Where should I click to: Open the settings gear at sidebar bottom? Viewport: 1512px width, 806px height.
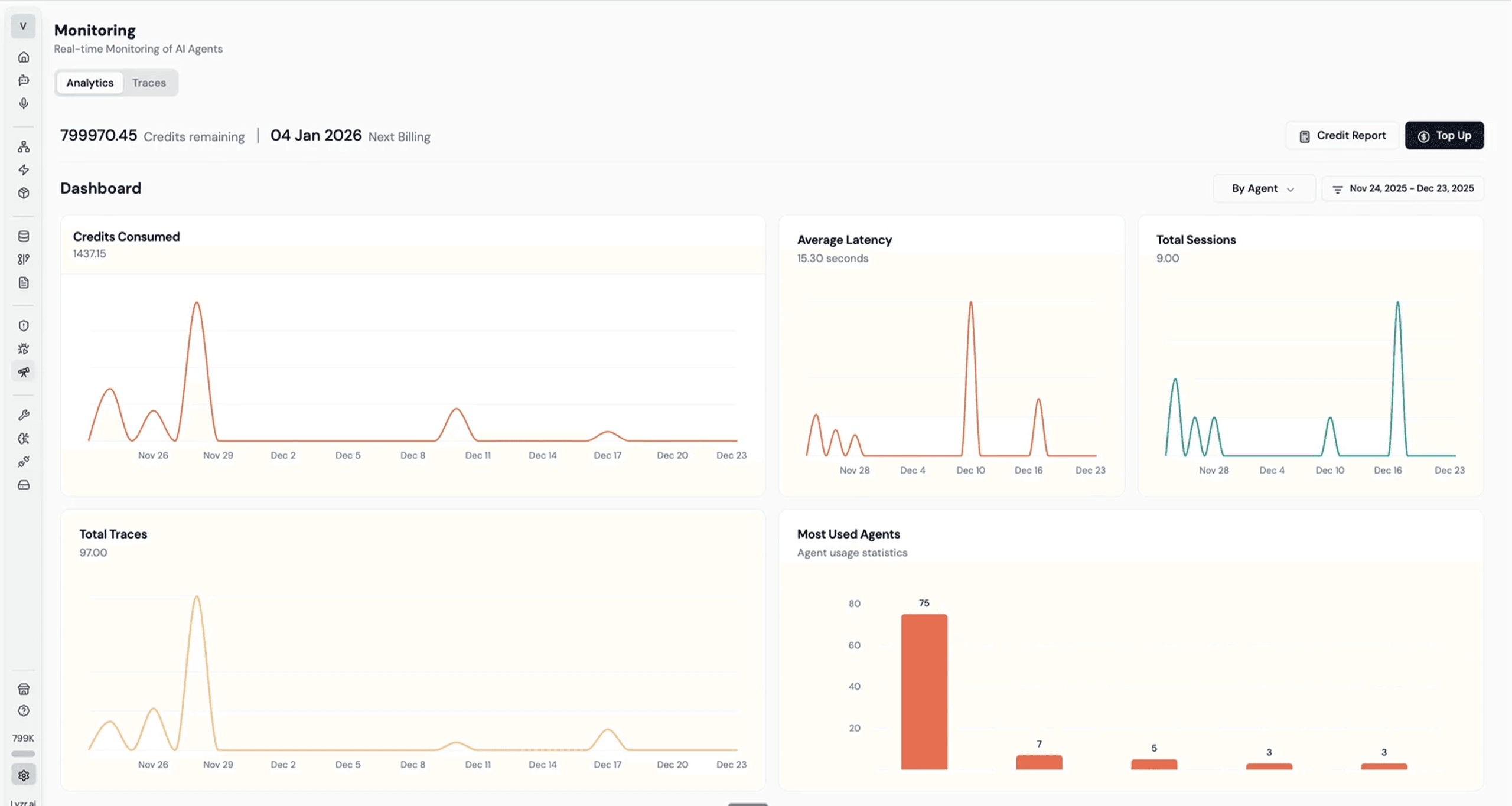point(24,774)
